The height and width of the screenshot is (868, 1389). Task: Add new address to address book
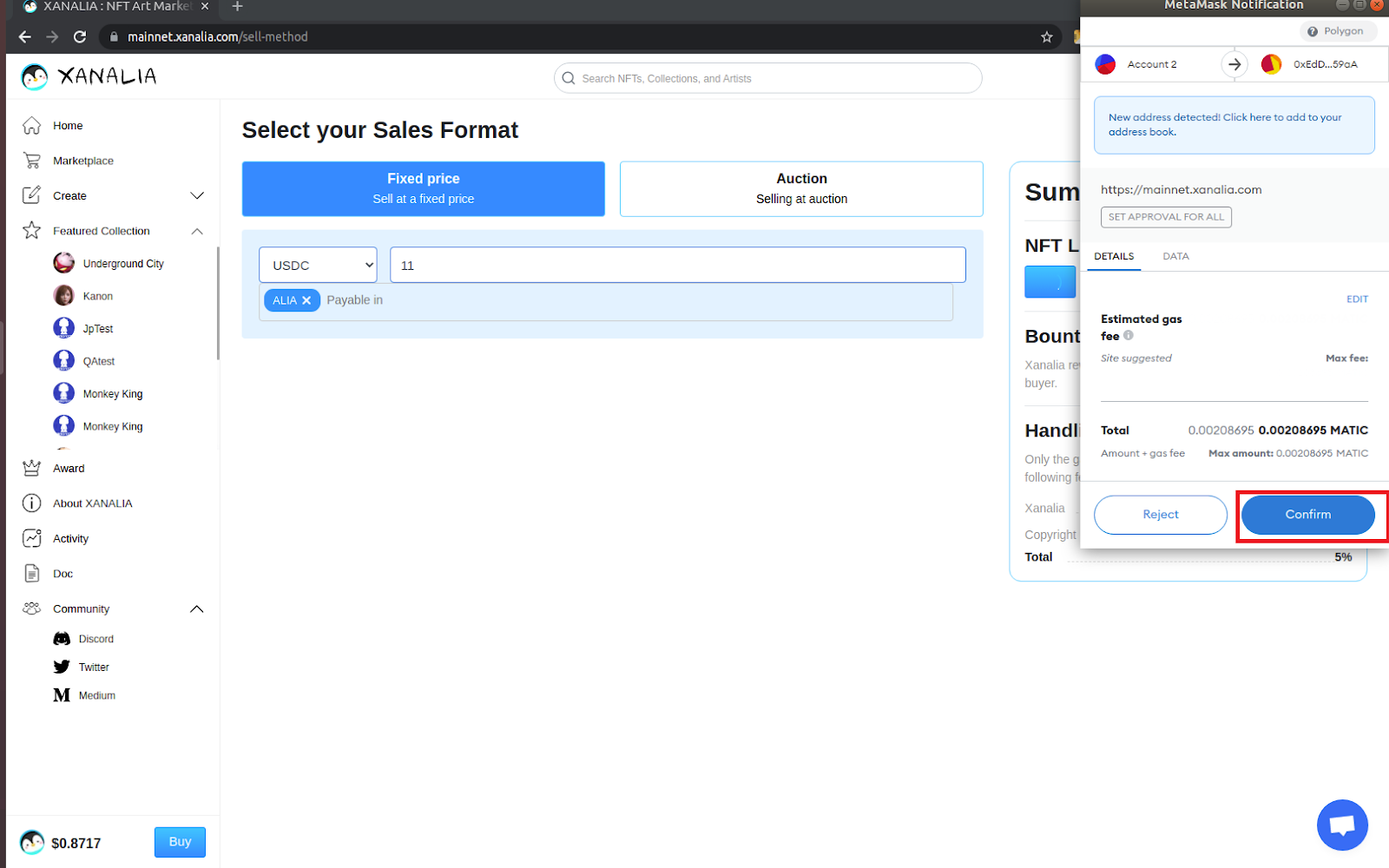(1234, 125)
